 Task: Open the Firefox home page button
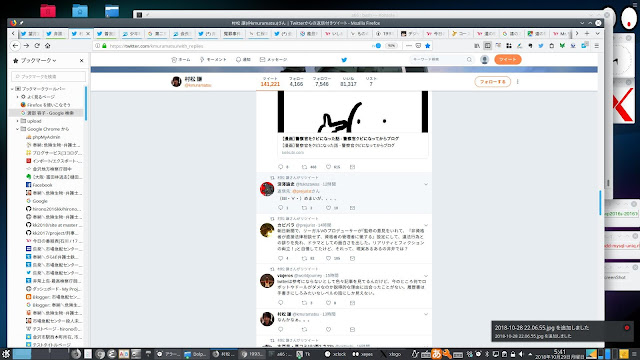tap(47, 46)
